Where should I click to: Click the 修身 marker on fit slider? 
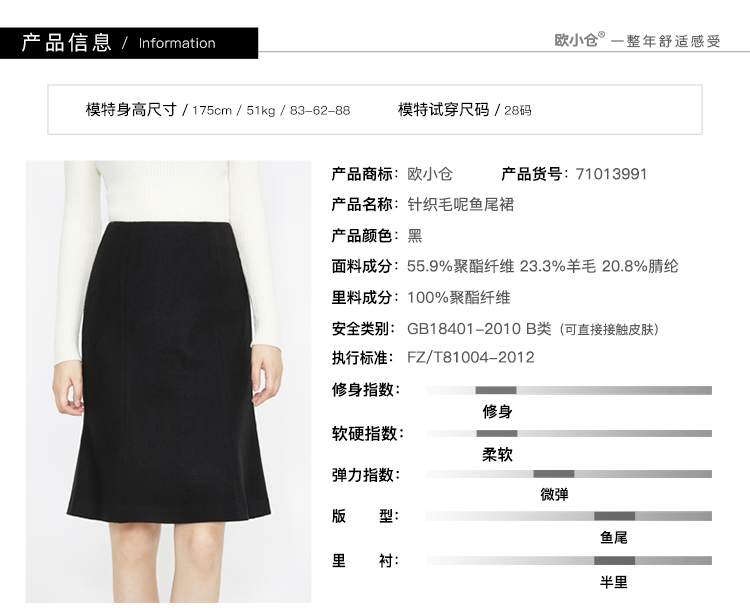pyautogui.click(x=496, y=390)
